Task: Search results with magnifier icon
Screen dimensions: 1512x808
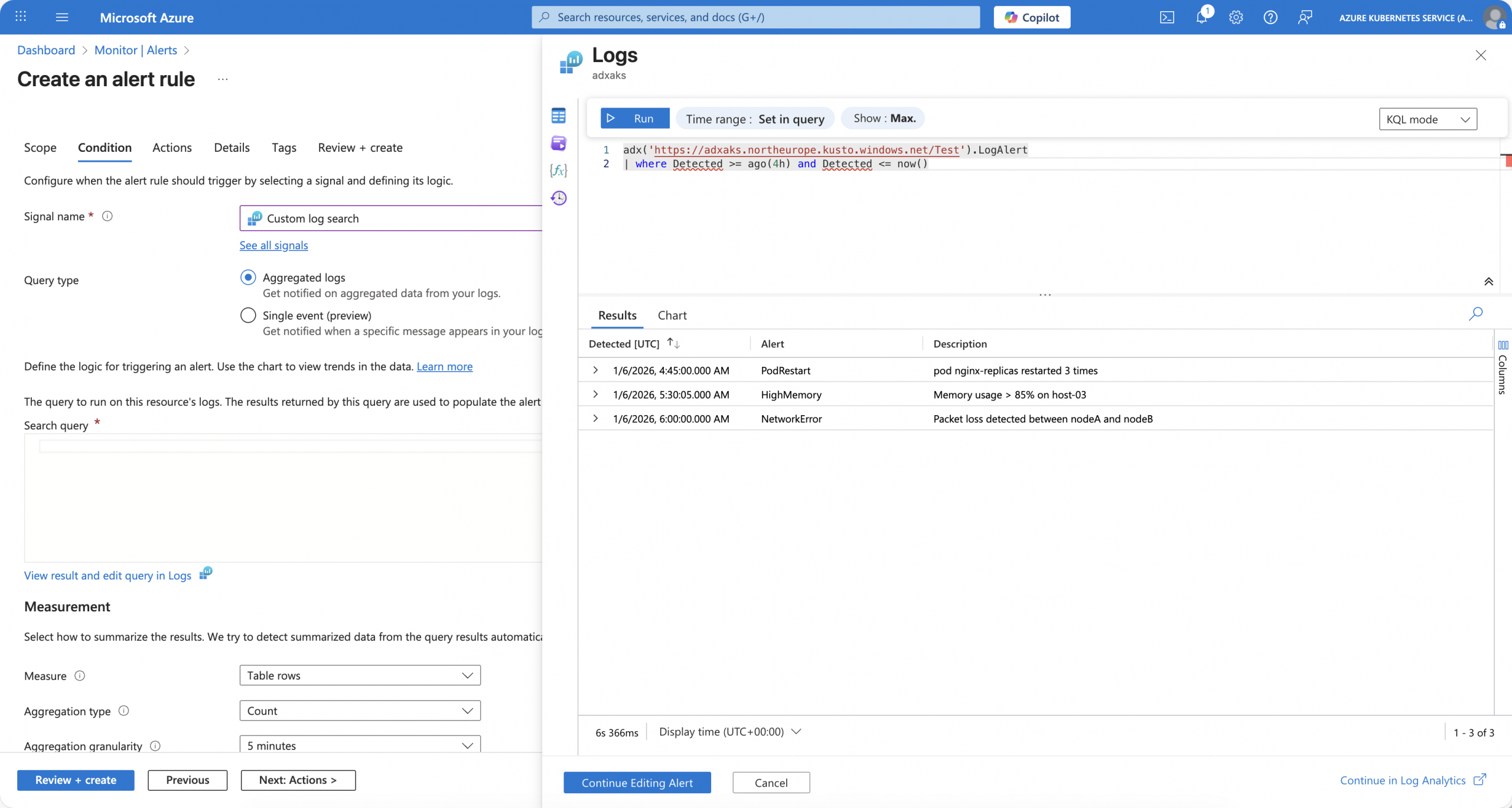Action: [x=1475, y=314]
